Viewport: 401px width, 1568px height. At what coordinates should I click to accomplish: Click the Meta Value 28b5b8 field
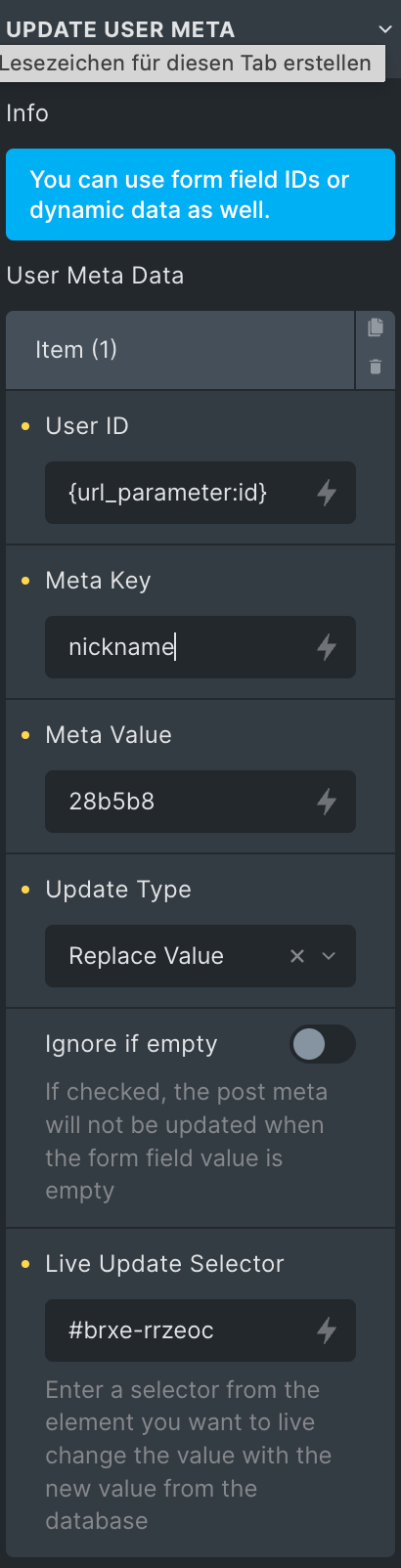coord(200,802)
